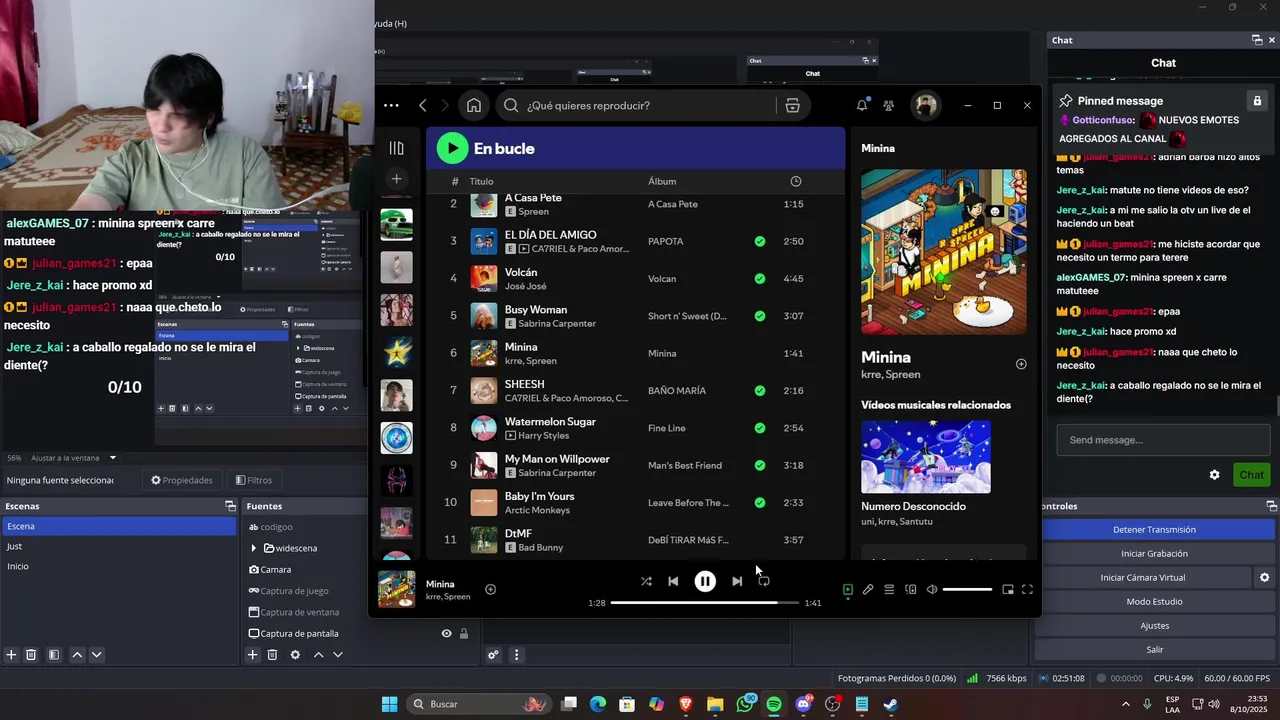Viewport: 1280px width, 720px height.
Task: Skip to previous track in Spotify
Action: click(673, 581)
